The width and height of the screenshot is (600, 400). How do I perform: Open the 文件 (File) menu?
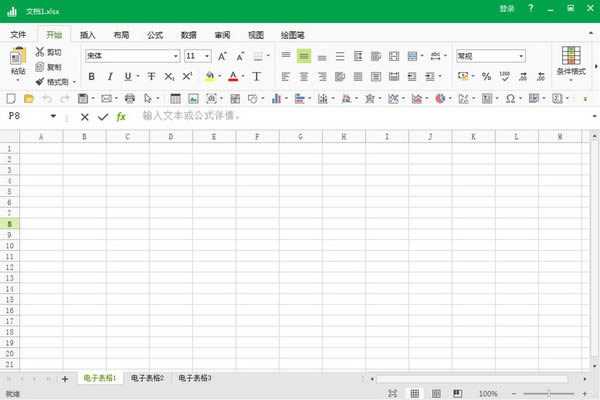18,35
